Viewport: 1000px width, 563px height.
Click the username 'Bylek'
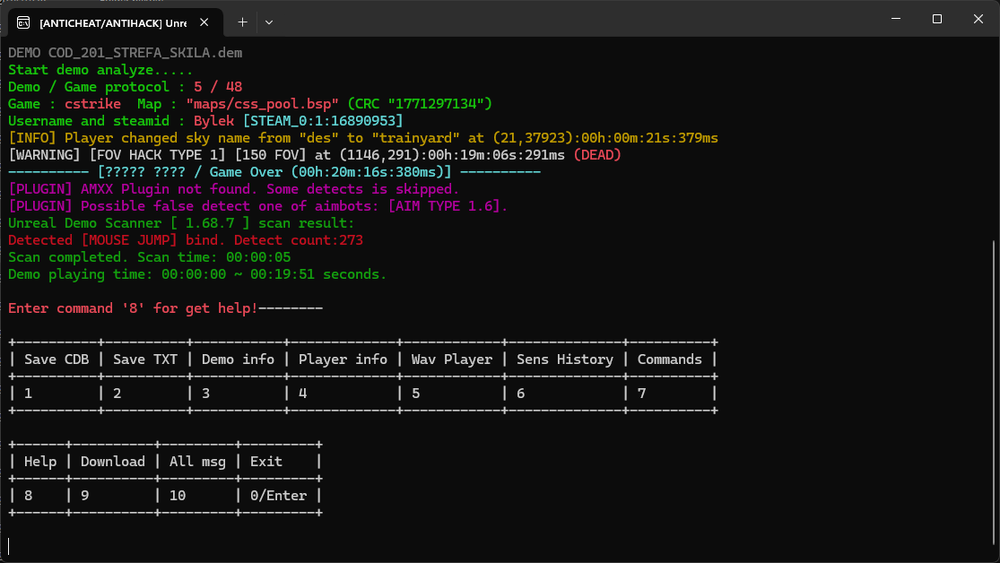214,121
